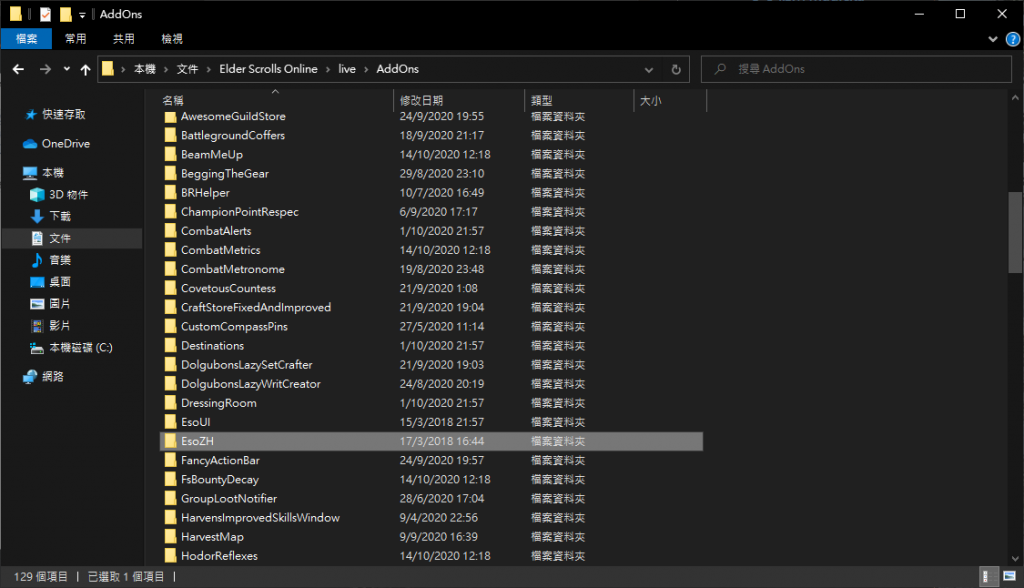Click 本機 breadcrumb in address bar
Screen dimensions: 1024x588
point(145,69)
